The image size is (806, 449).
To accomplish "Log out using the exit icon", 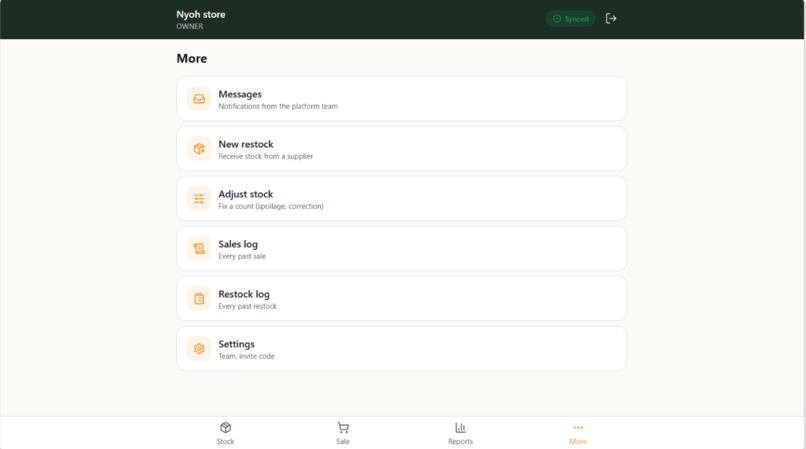I will coord(611,19).
